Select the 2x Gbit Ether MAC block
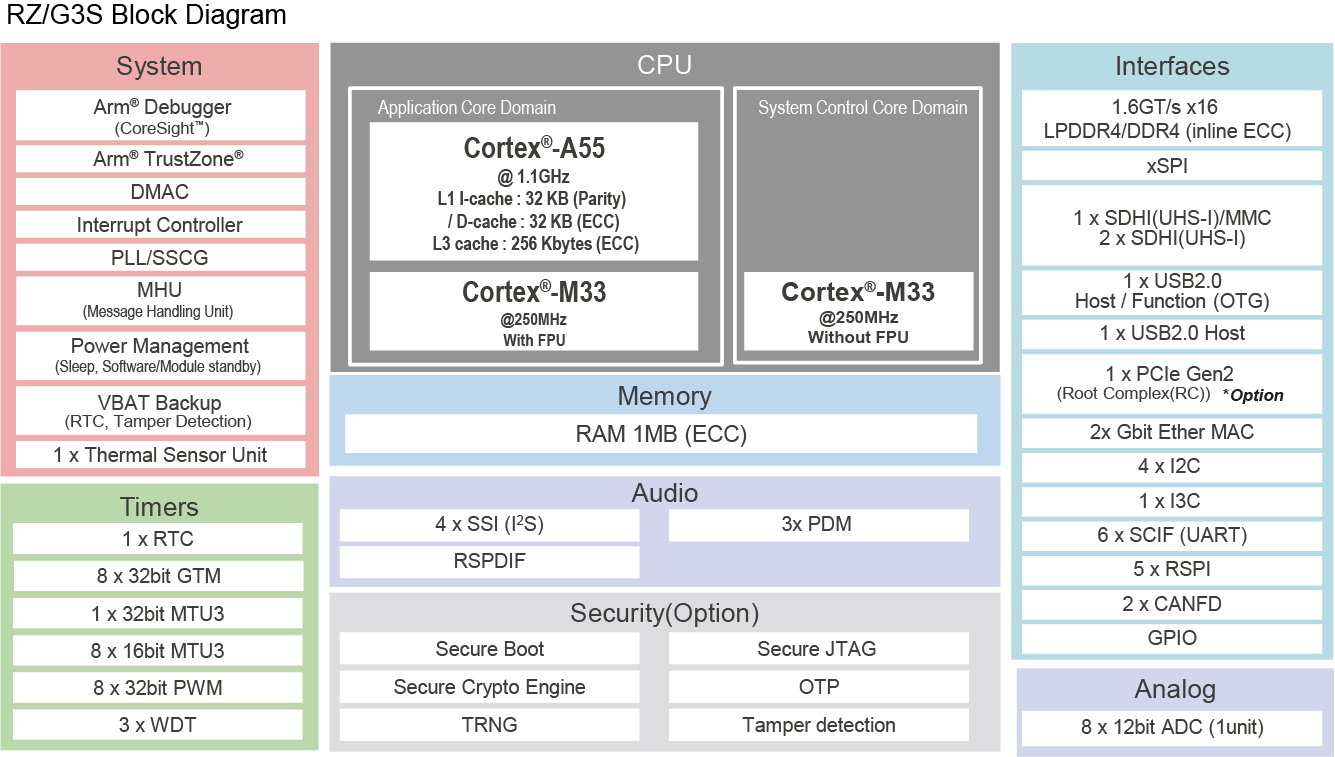The width and height of the screenshot is (1335, 757). tap(1171, 432)
